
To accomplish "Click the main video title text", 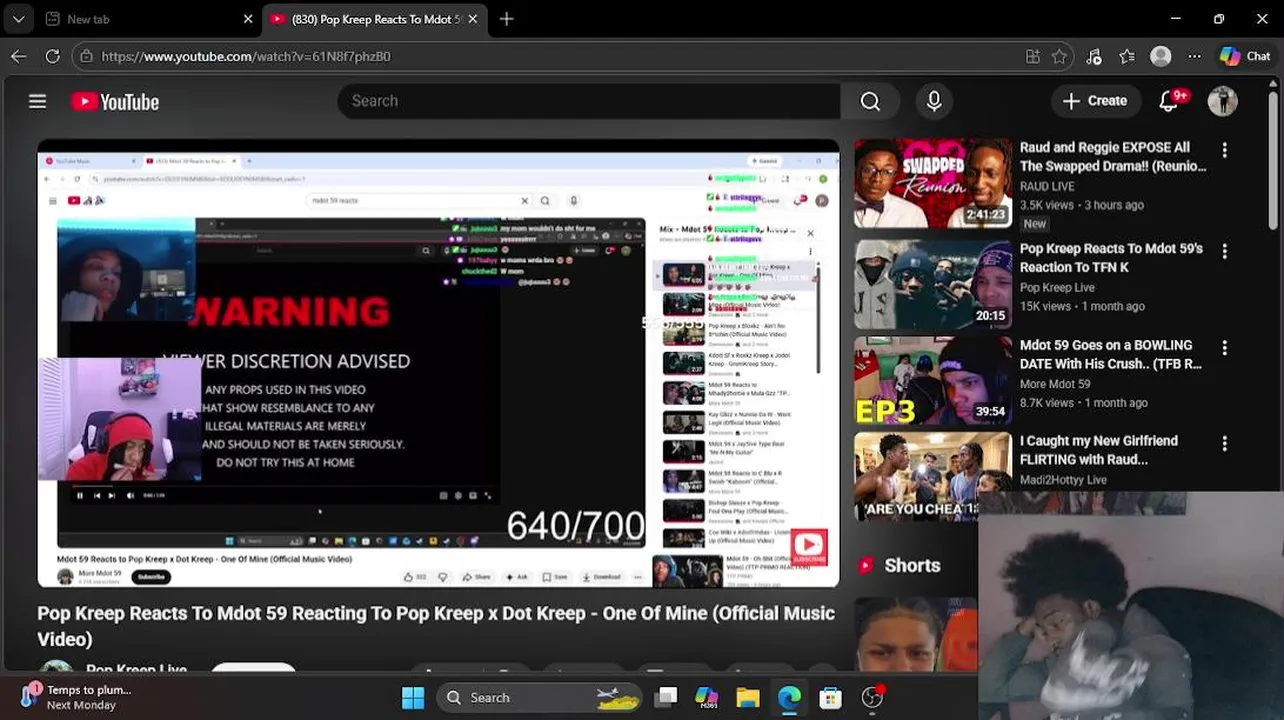I will (436, 626).
